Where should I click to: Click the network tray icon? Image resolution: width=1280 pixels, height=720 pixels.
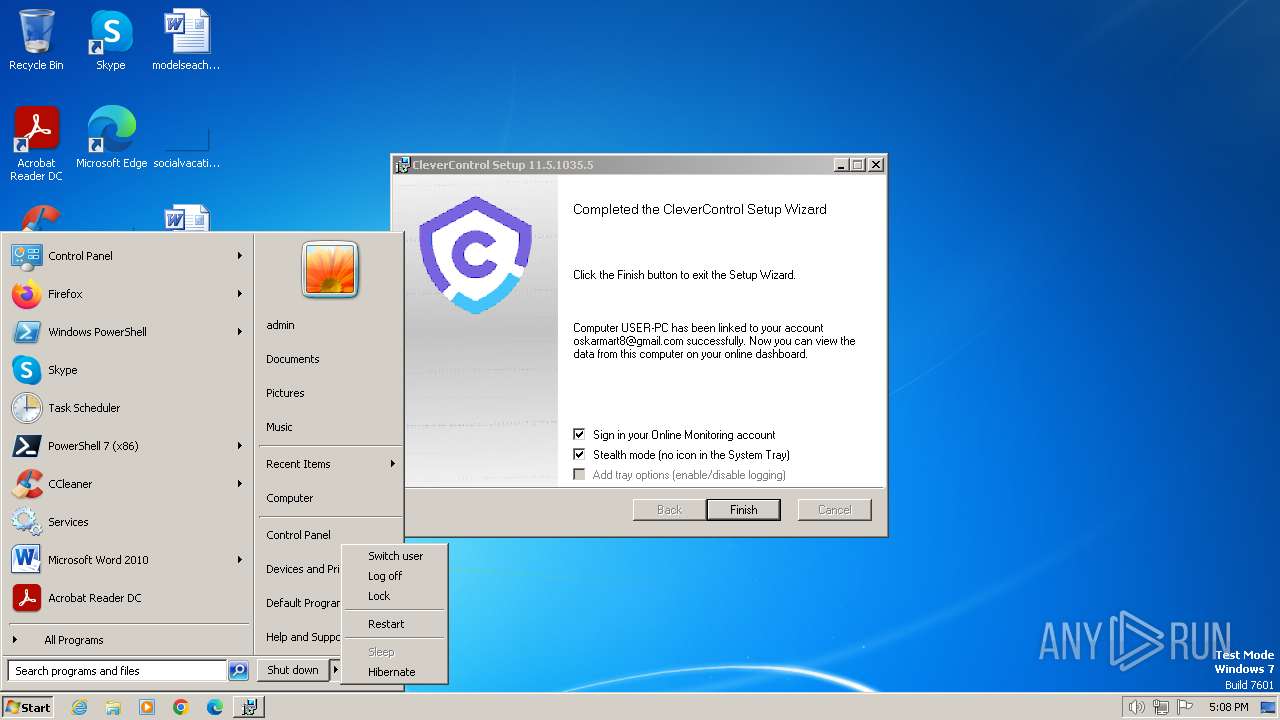[1161, 707]
